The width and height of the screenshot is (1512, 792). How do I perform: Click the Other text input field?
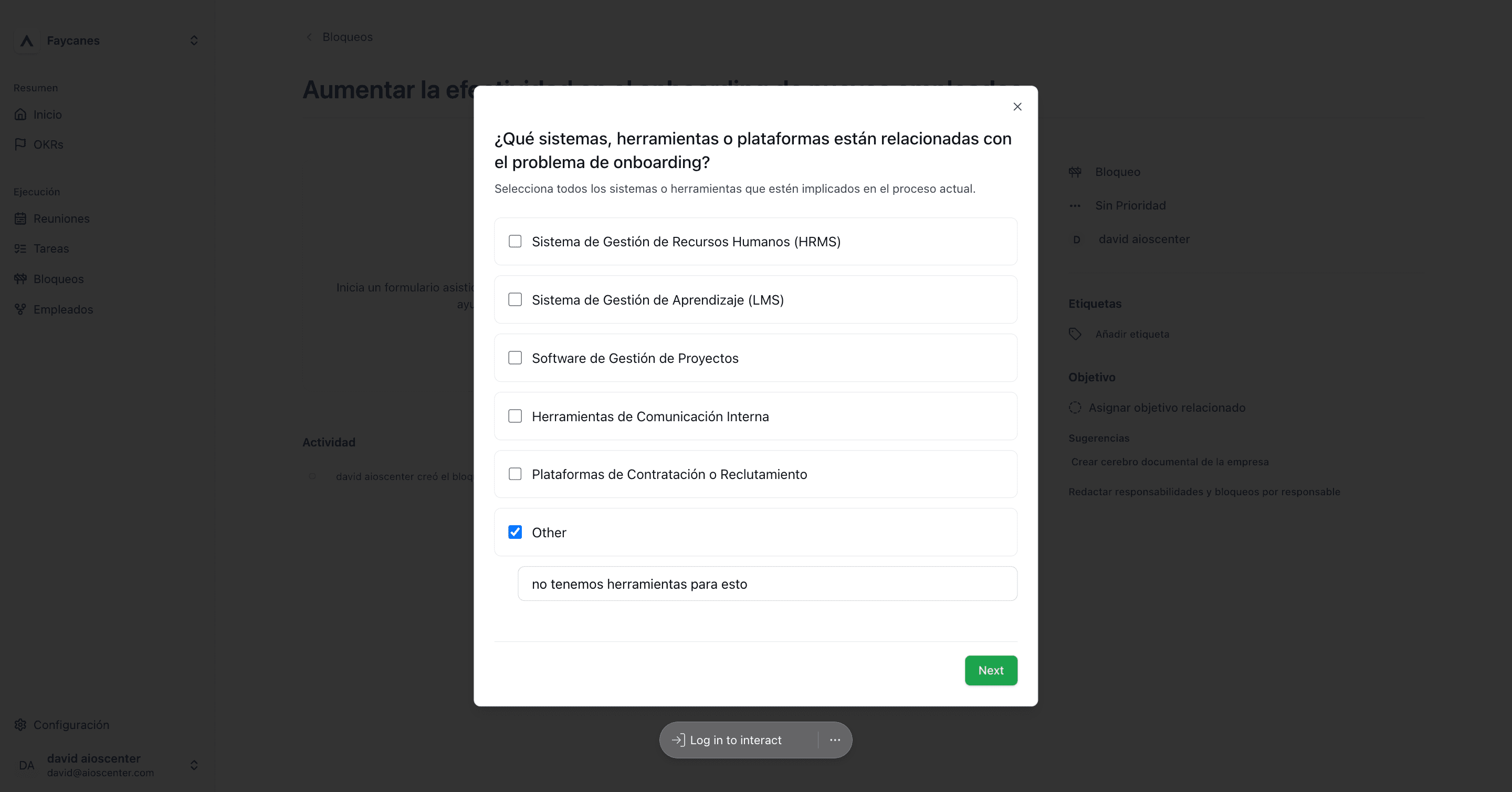[x=767, y=583]
